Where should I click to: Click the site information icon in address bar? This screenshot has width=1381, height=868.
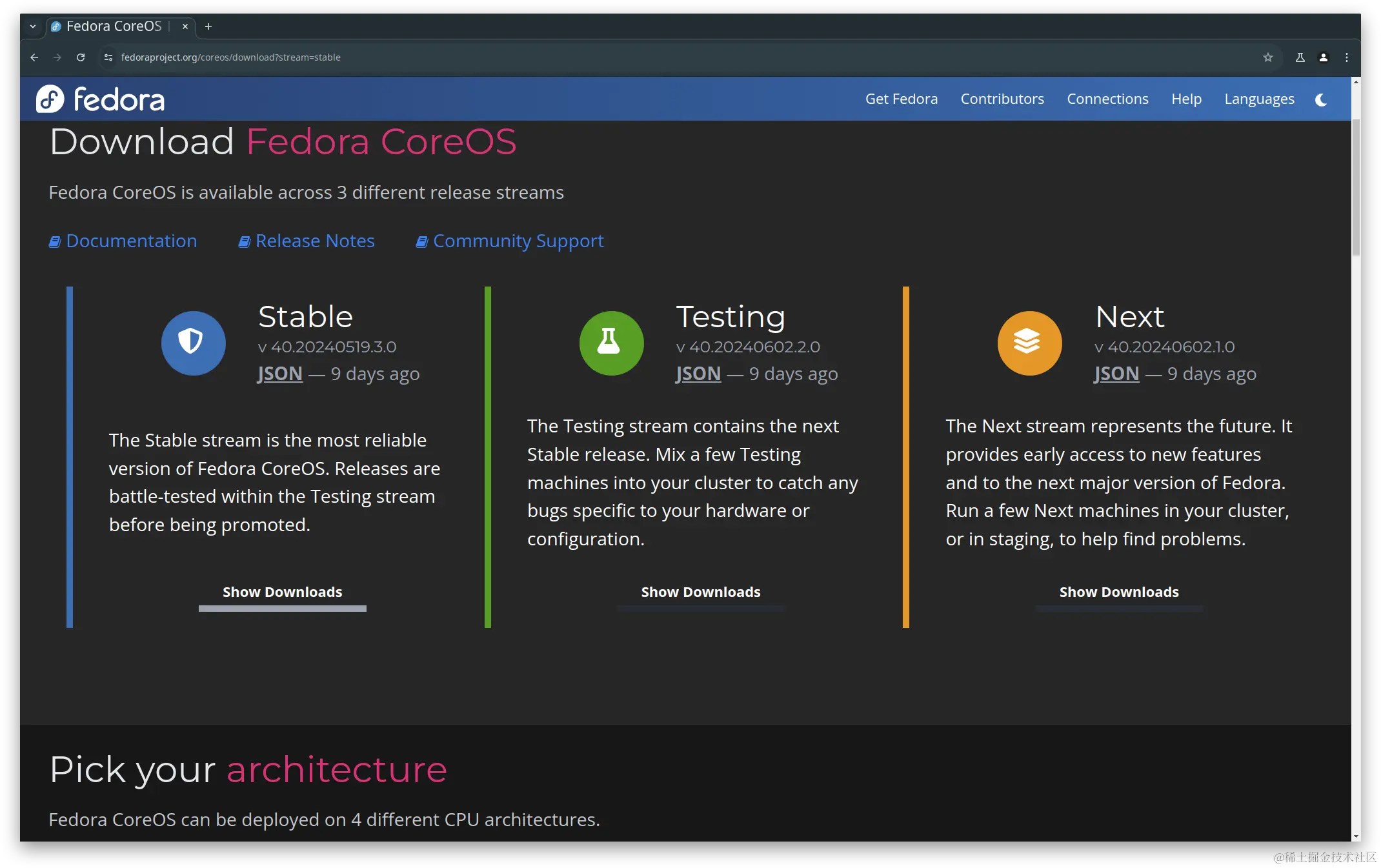[108, 57]
